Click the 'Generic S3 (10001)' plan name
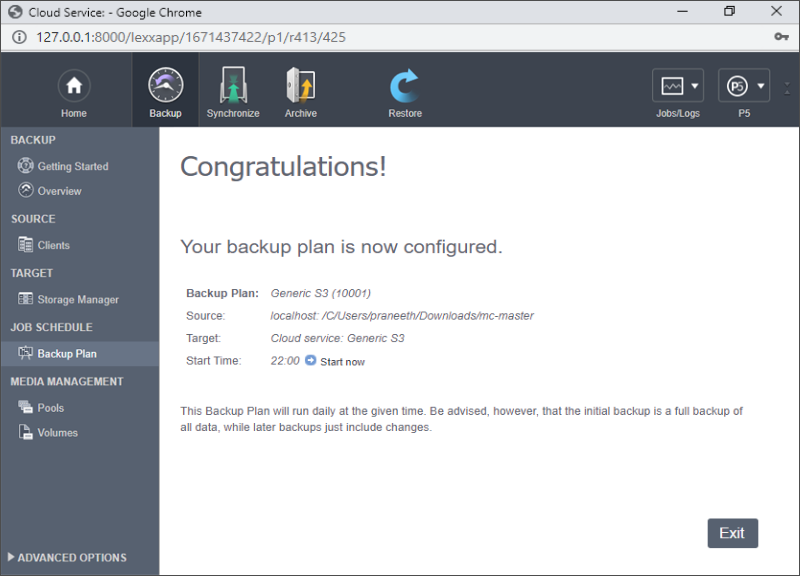 [x=320, y=293]
